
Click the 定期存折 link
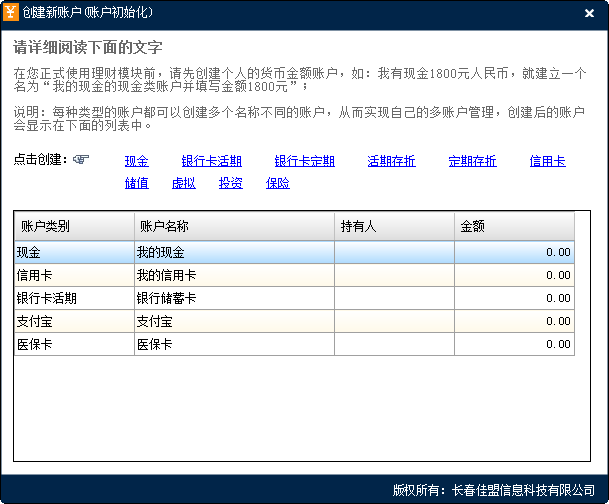click(x=472, y=161)
